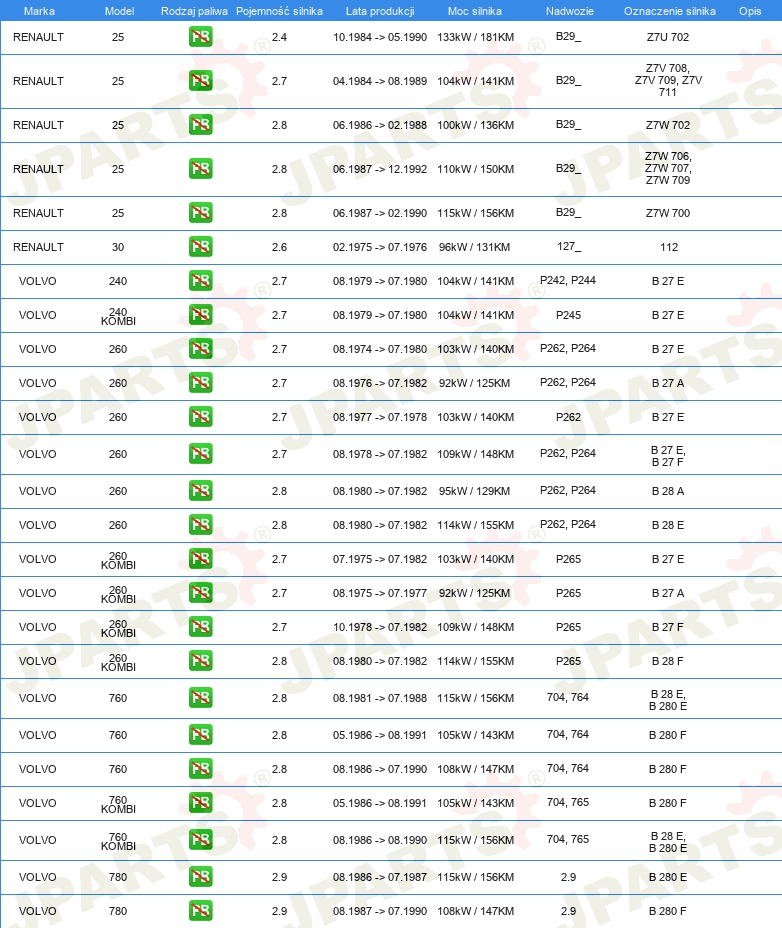Select engine code 112
This screenshot has width=782, height=928.
(x=669, y=247)
